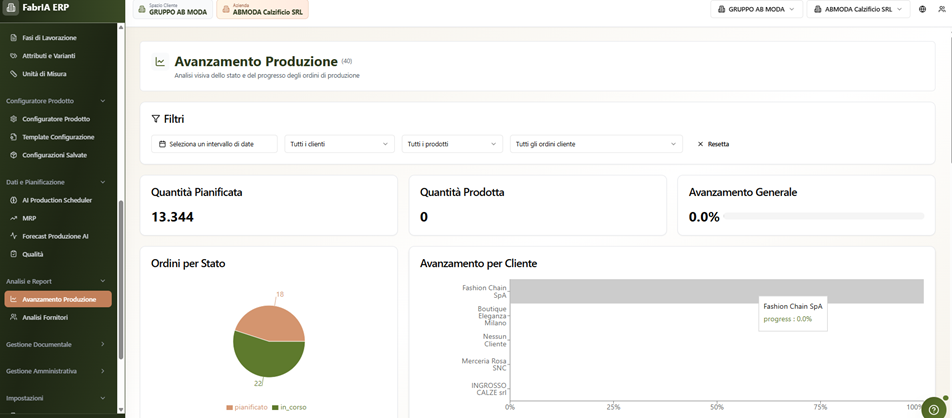This screenshot has width=952, height=418.
Task: Click the Template Configurazione cube icon
Action: (13, 137)
